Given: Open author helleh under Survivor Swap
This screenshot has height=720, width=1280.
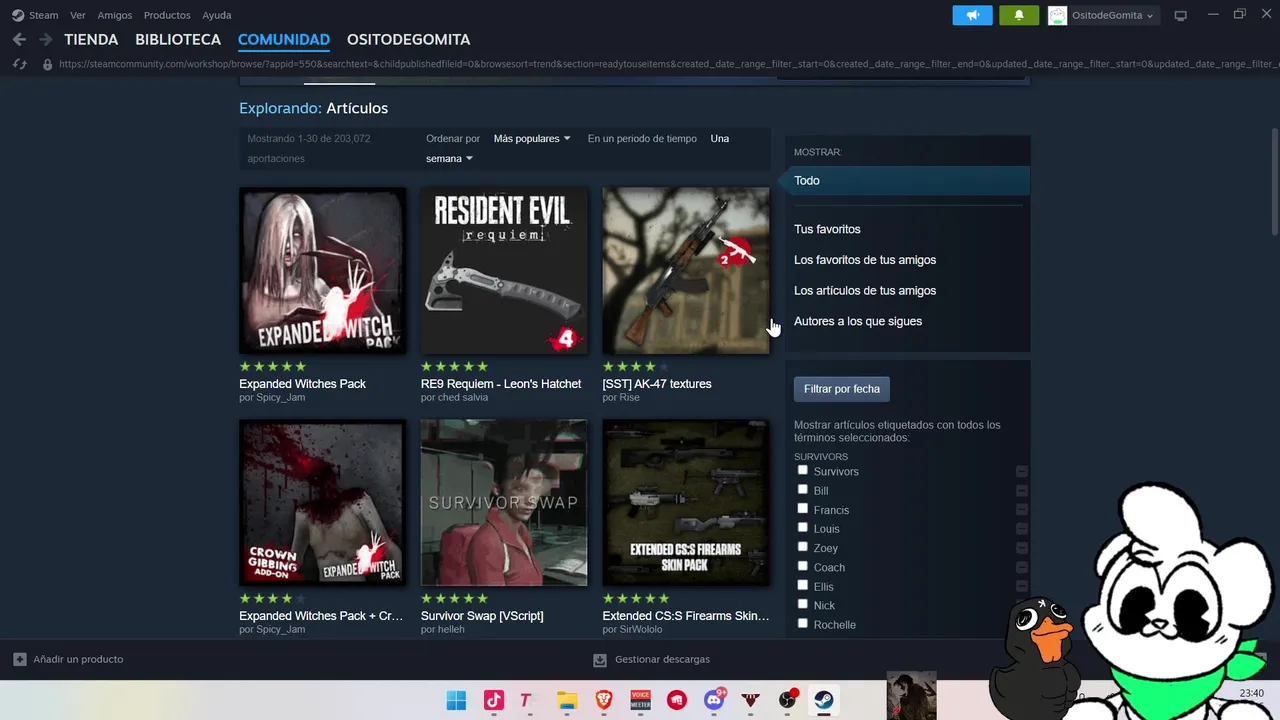Looking at the screenshot, I should (451, 630).
